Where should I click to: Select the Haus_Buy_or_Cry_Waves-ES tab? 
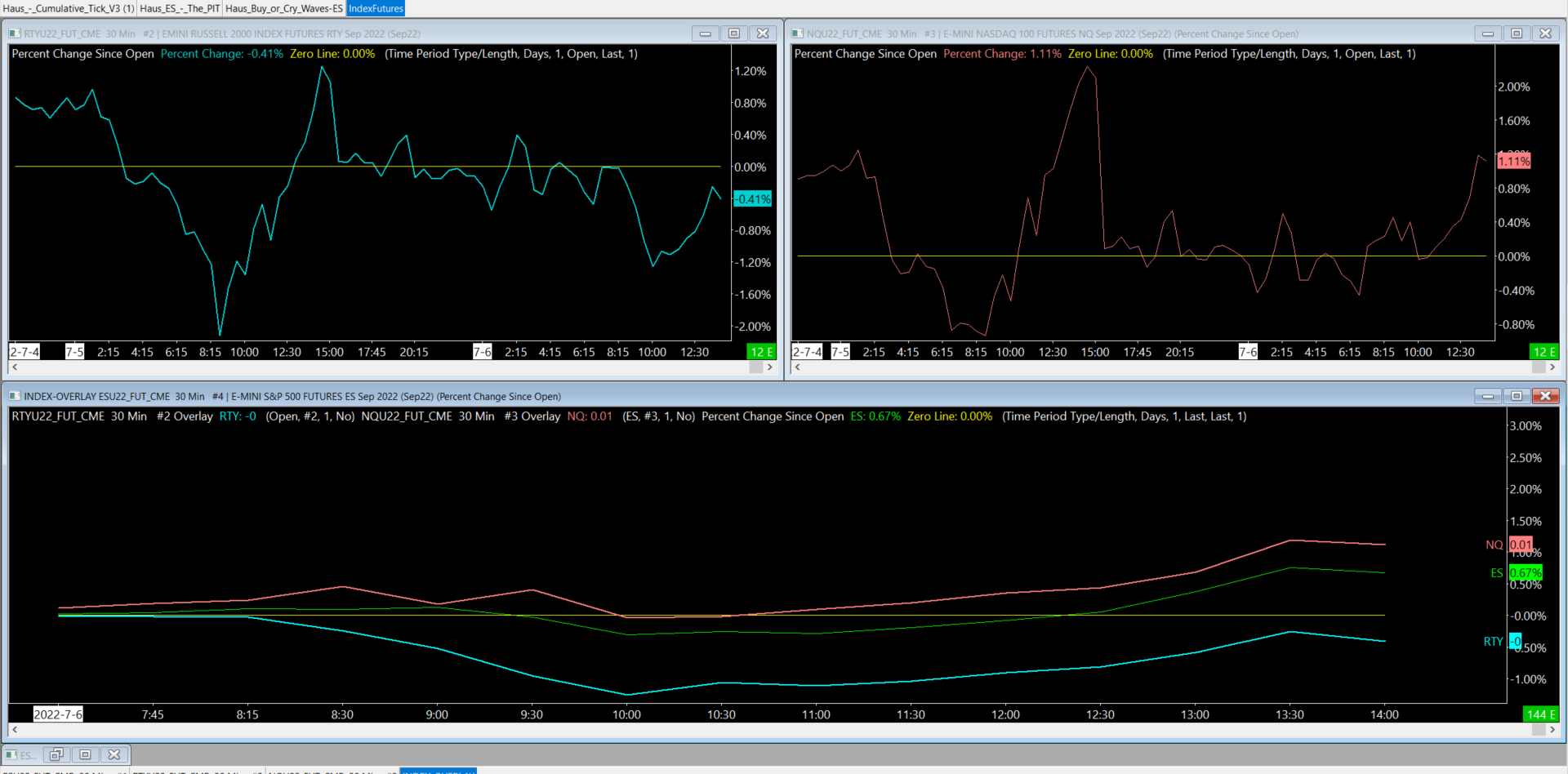tap(284, 8)
